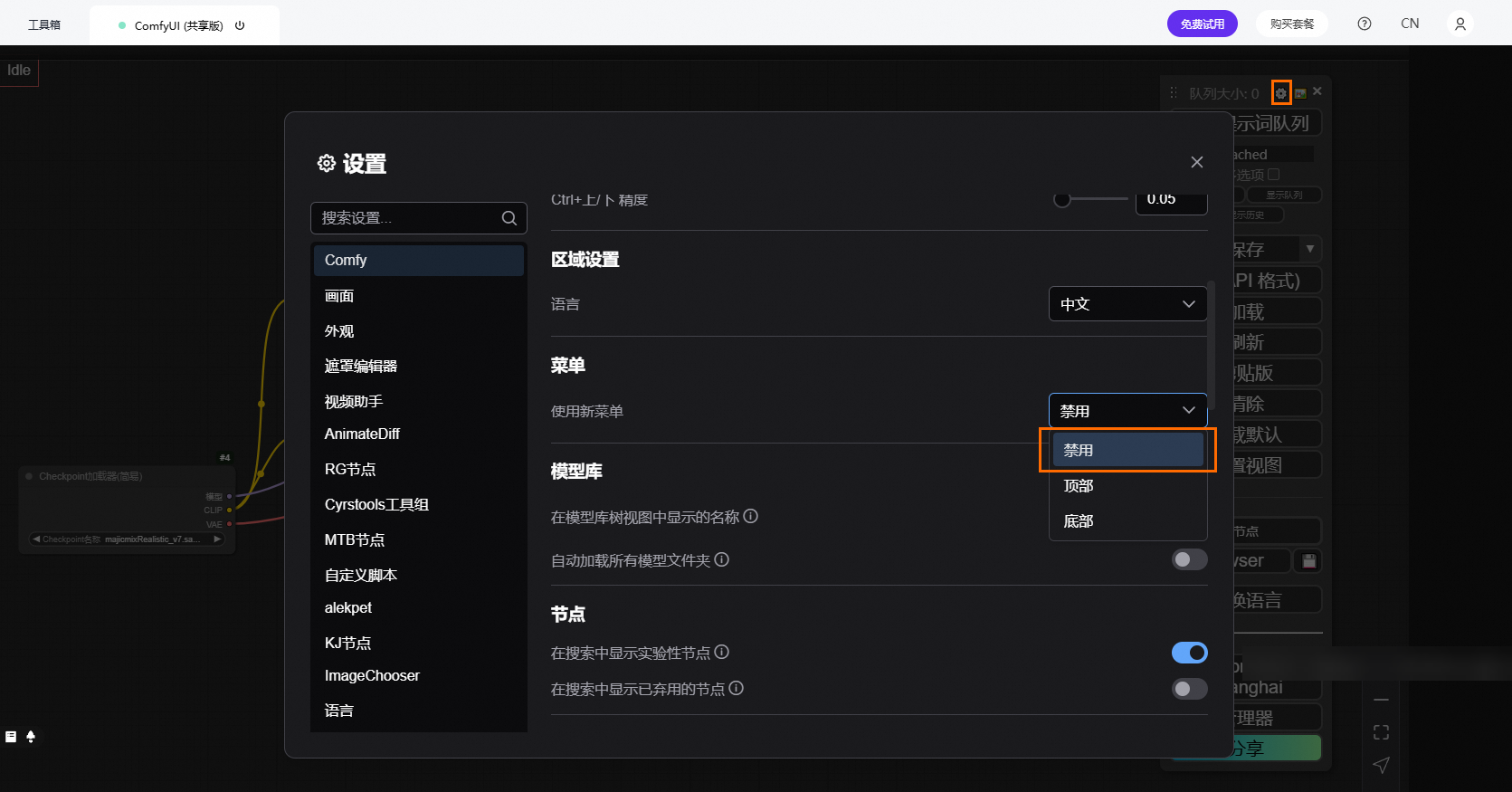The height and width of the screenshot is (792, 1512).
Task: Previous checkpoint arrow on Checkpoint加载器
Action: click(36, 539)
